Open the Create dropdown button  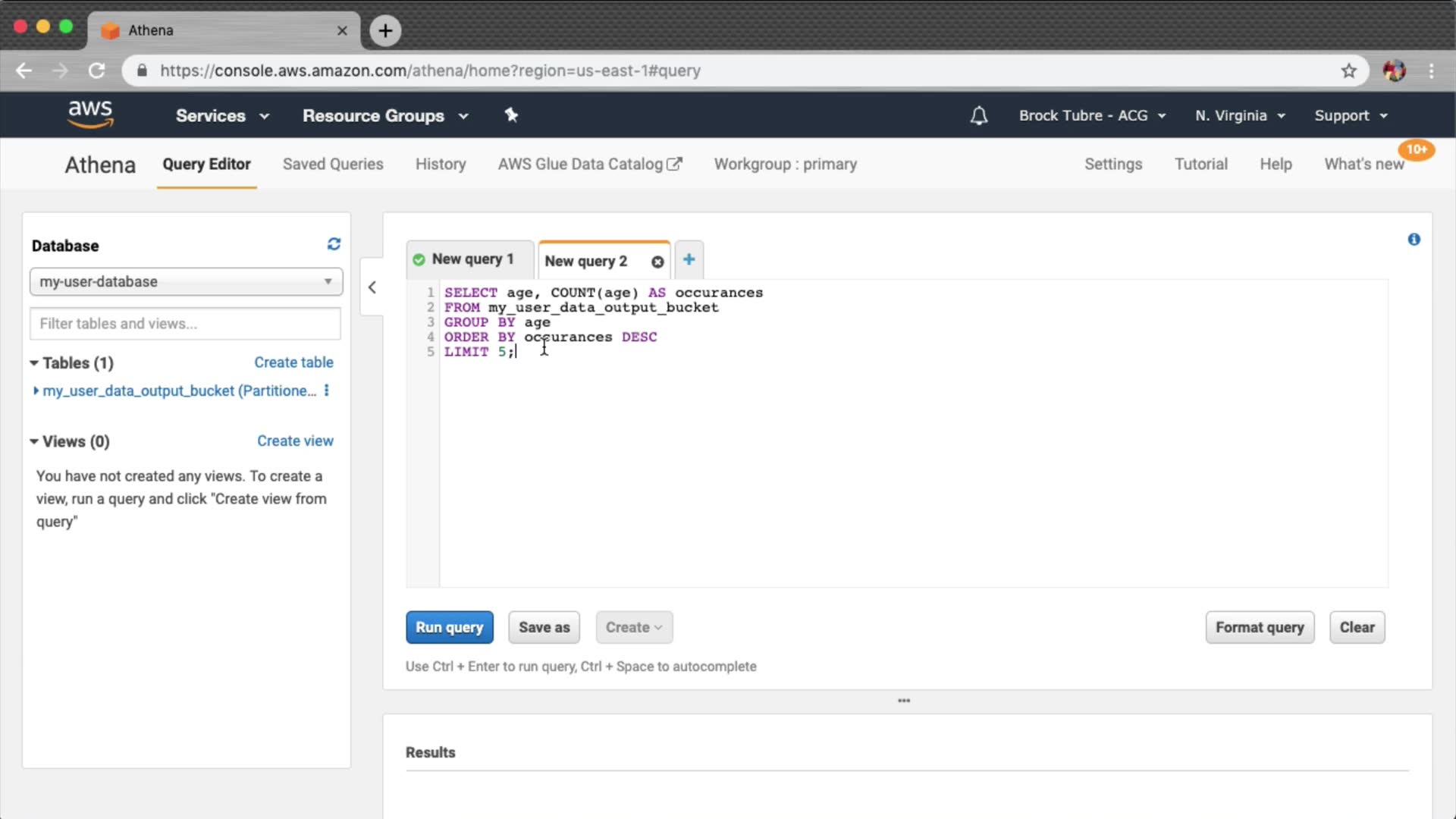(x=634, y=627)
